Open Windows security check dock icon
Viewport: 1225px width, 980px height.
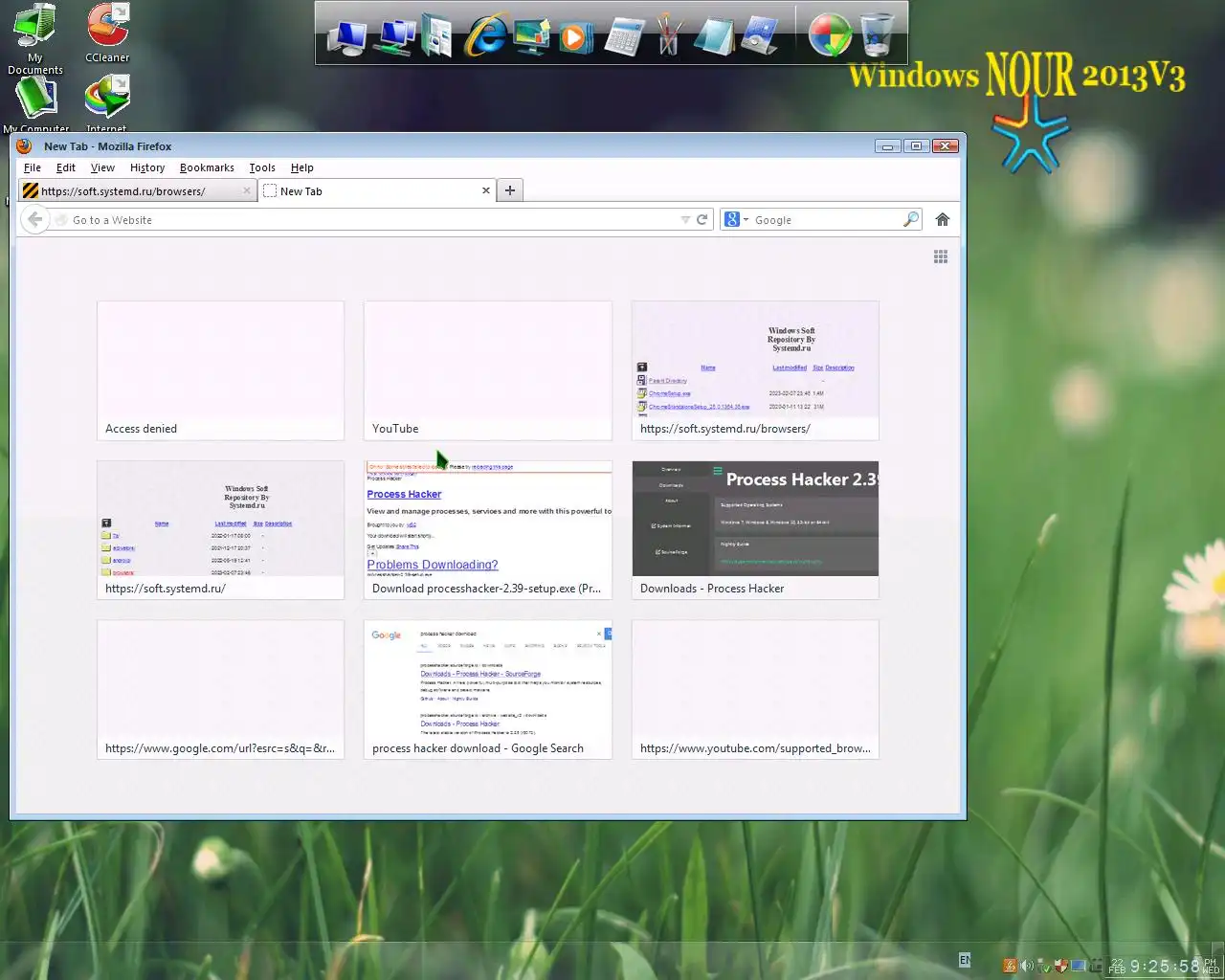pos(829,36)
